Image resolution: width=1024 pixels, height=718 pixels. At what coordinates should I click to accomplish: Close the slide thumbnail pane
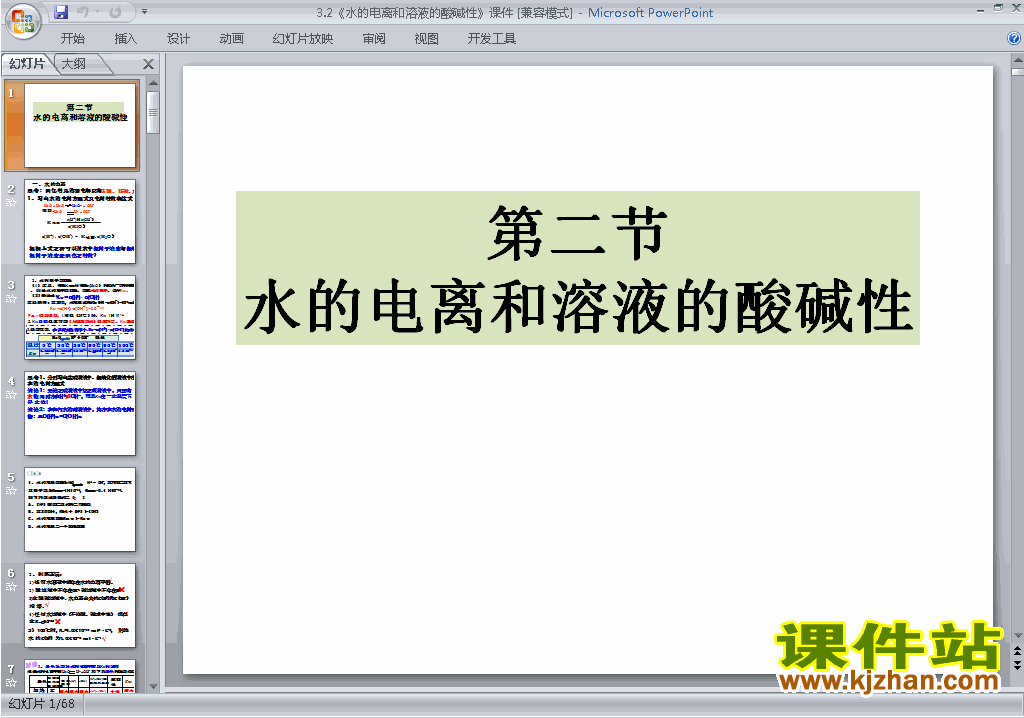[148, 64]
